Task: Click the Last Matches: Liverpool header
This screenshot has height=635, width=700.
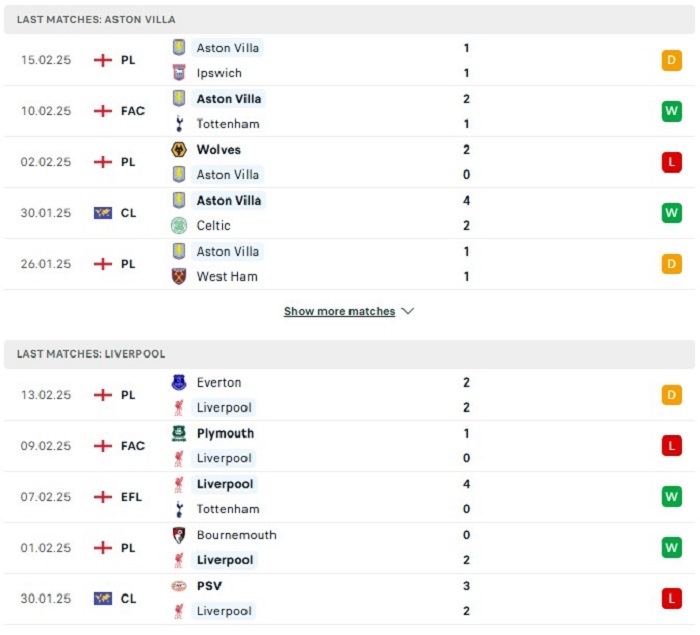Action: 349,354
